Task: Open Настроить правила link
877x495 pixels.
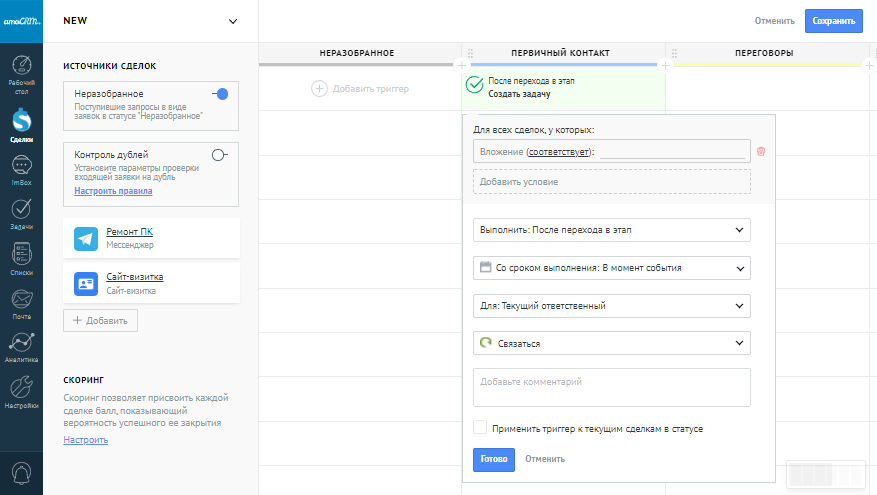Action: (113, 191)
